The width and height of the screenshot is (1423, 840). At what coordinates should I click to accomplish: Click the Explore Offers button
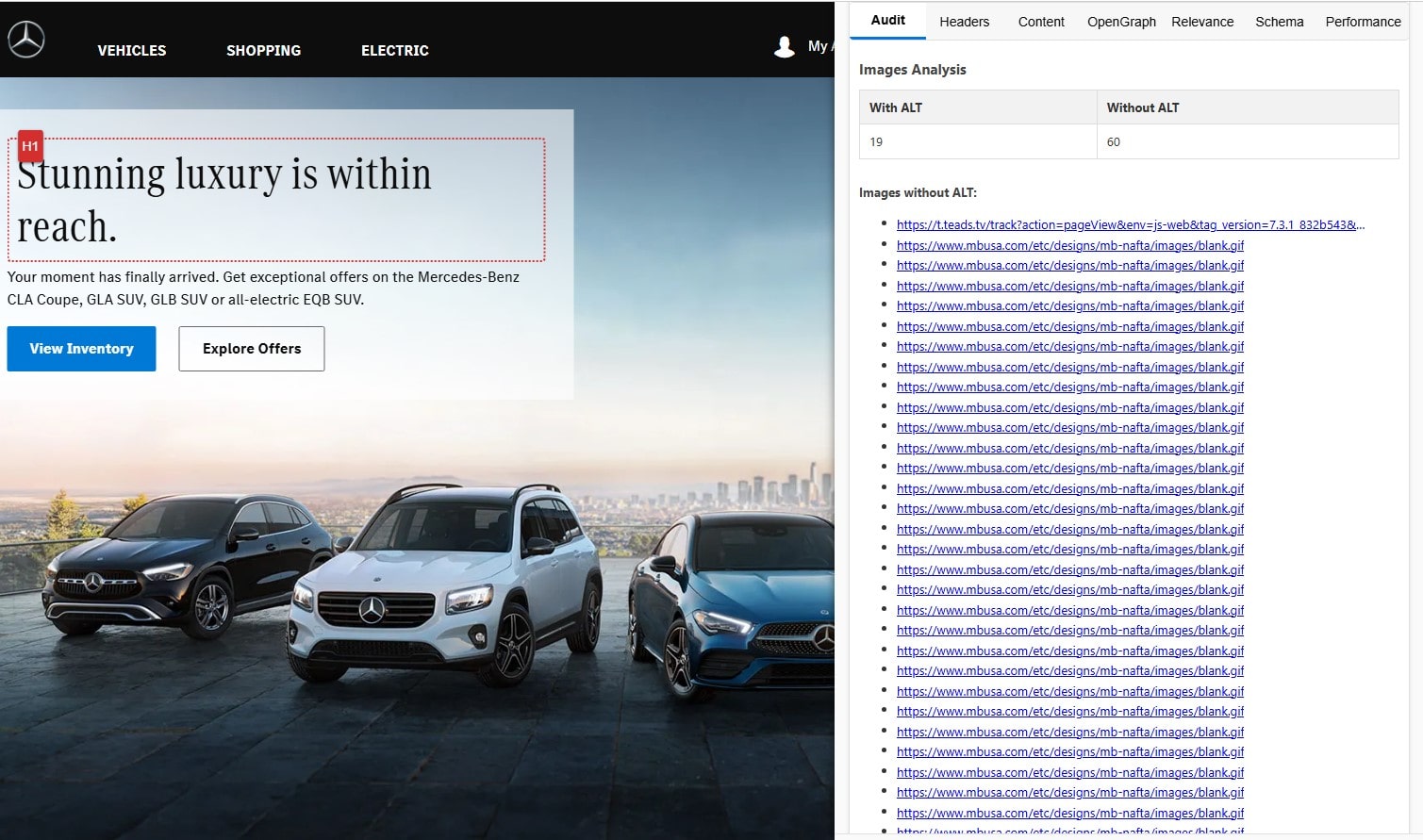252,349
